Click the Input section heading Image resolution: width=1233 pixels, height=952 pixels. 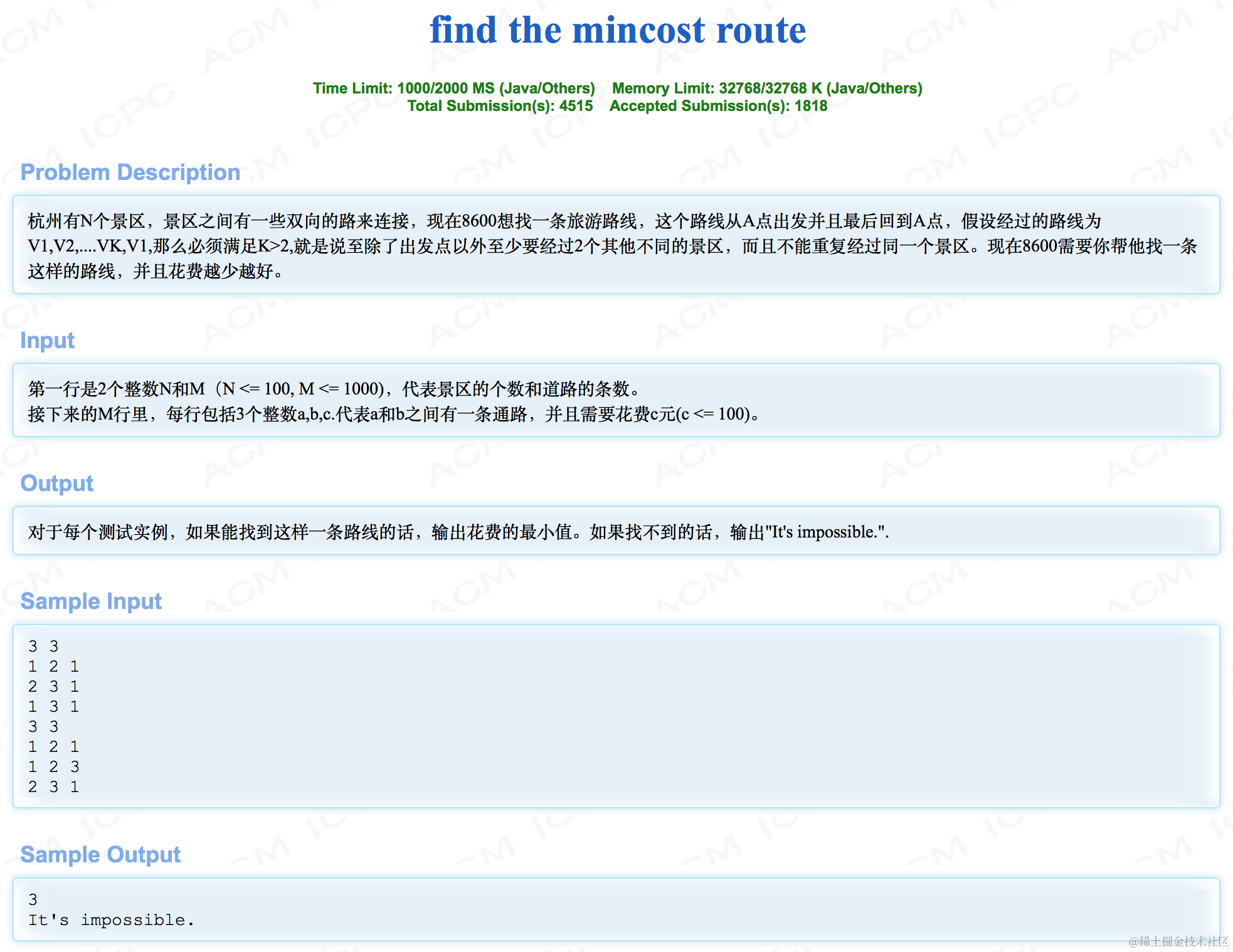point(47,341)
